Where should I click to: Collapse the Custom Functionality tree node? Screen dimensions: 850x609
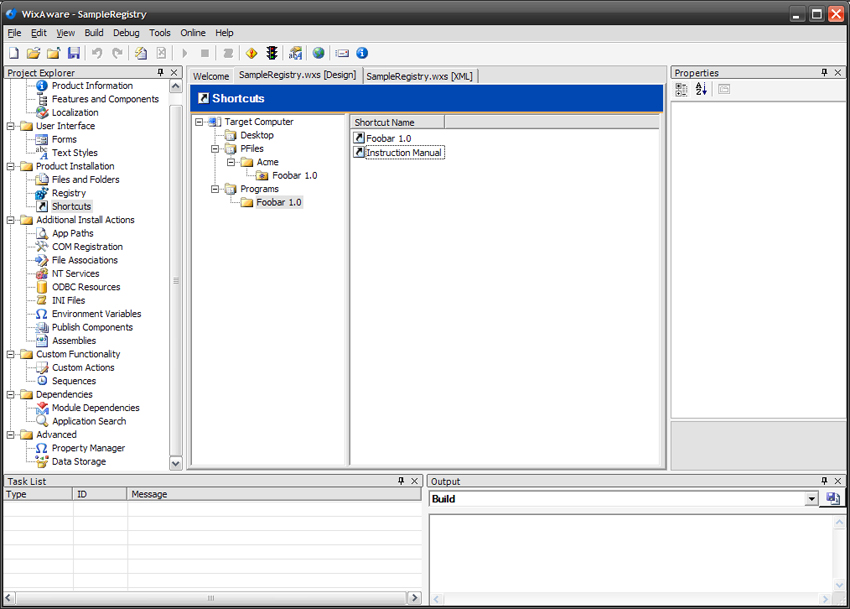10,354
